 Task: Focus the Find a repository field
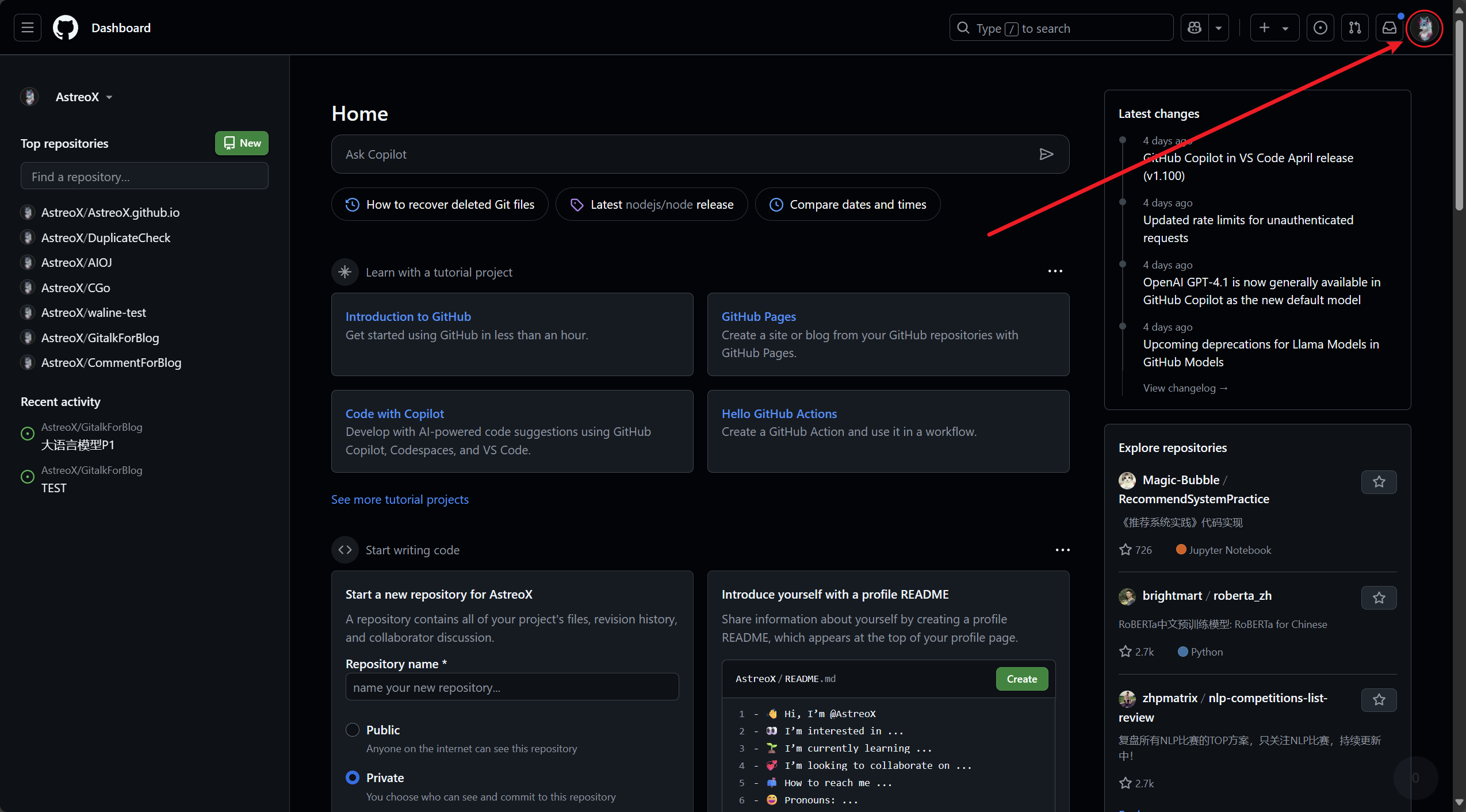[x=144, y=176]
